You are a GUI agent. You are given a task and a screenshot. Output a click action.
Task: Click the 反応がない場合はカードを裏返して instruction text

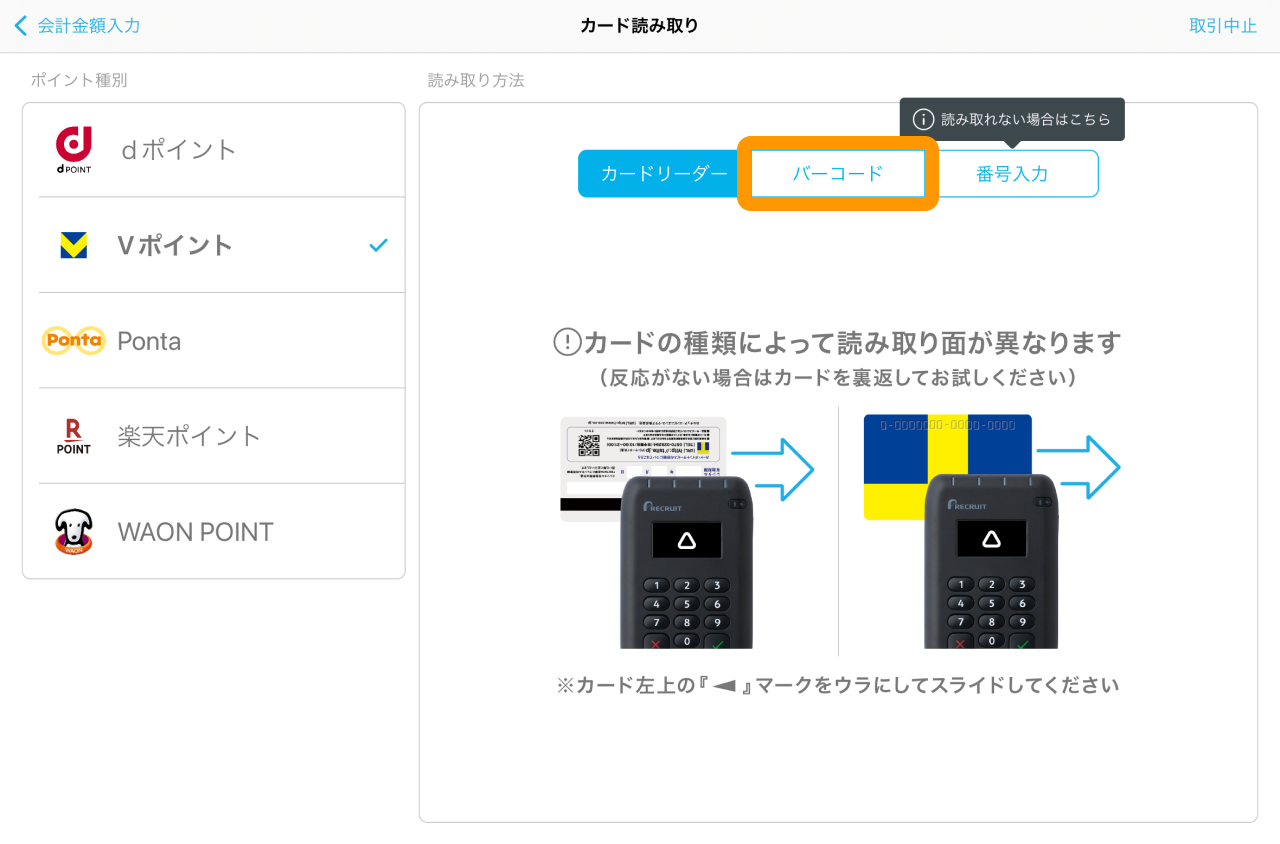pyautogui.click(x=838, y=378)
